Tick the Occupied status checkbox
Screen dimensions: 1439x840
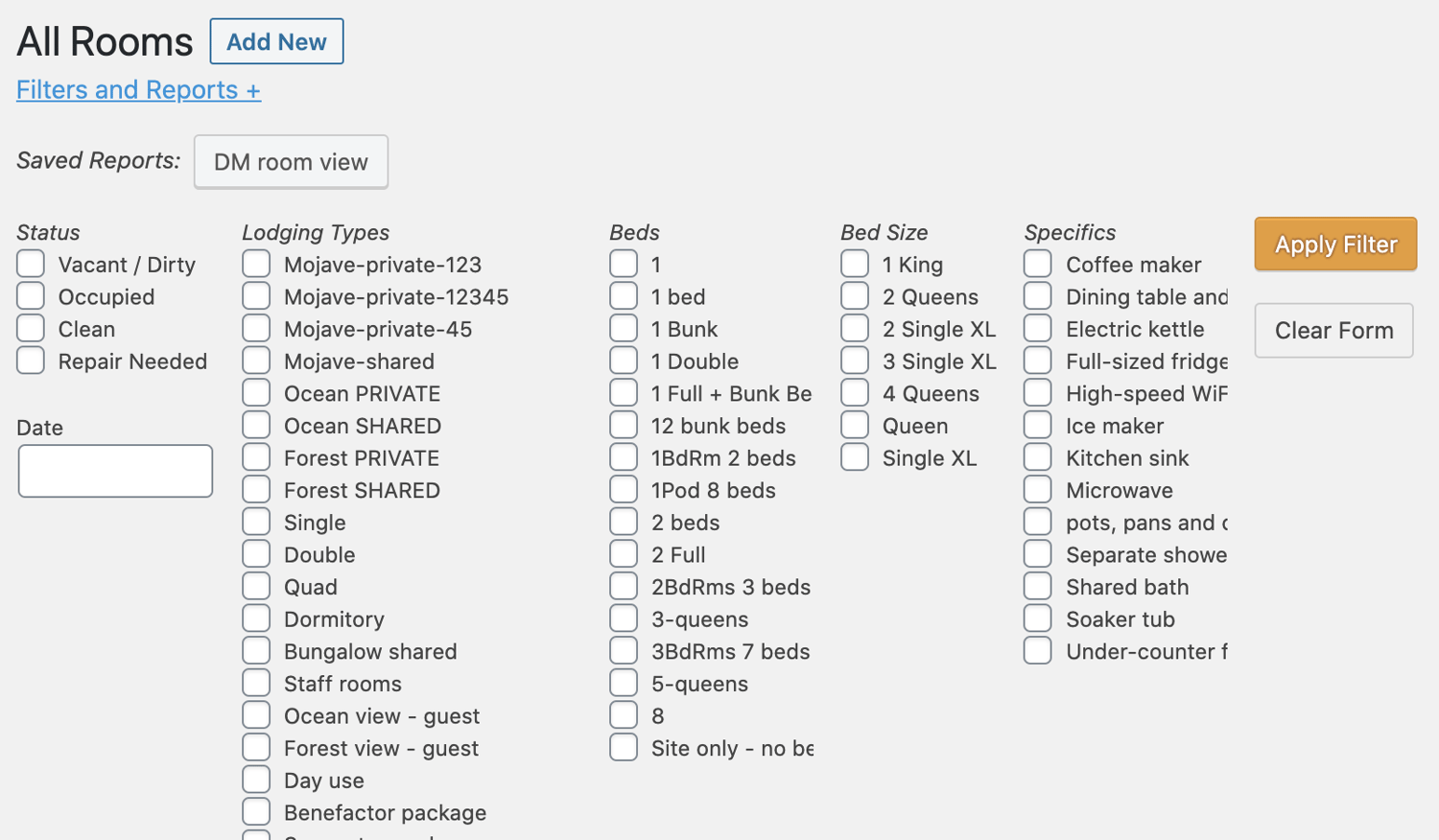tap(31, 296)
